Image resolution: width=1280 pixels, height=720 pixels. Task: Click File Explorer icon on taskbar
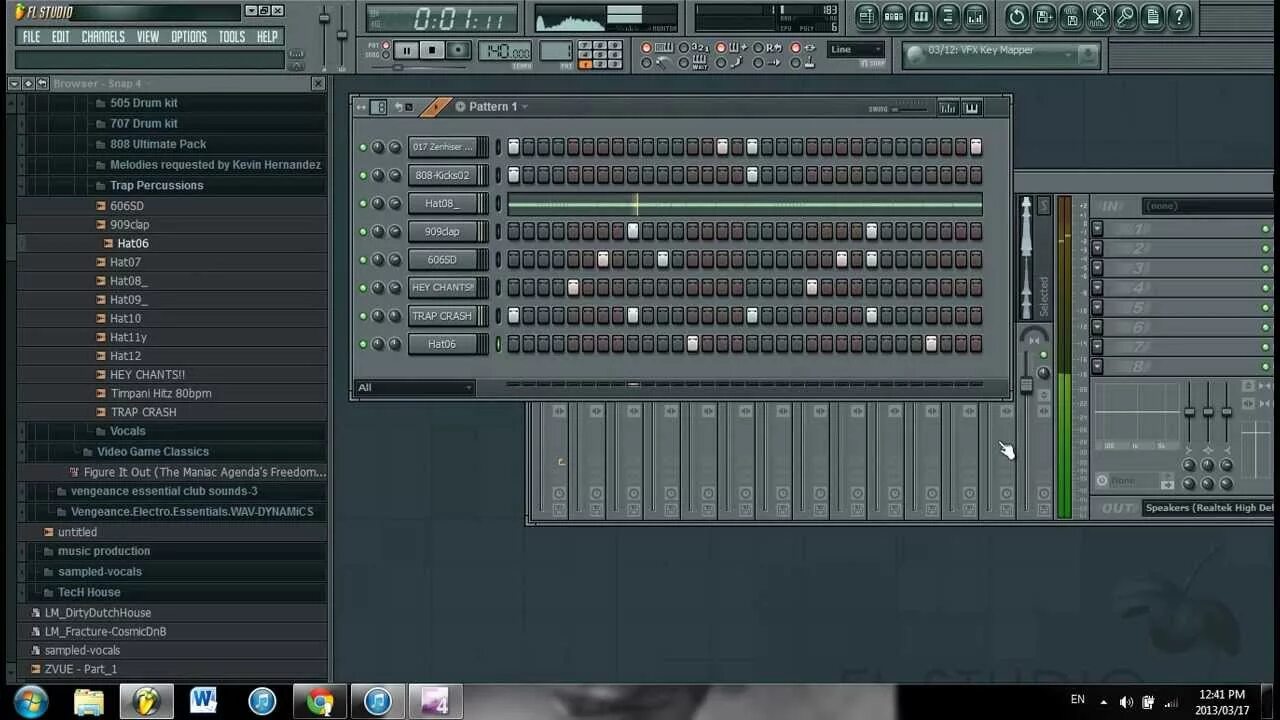[89, 701]
